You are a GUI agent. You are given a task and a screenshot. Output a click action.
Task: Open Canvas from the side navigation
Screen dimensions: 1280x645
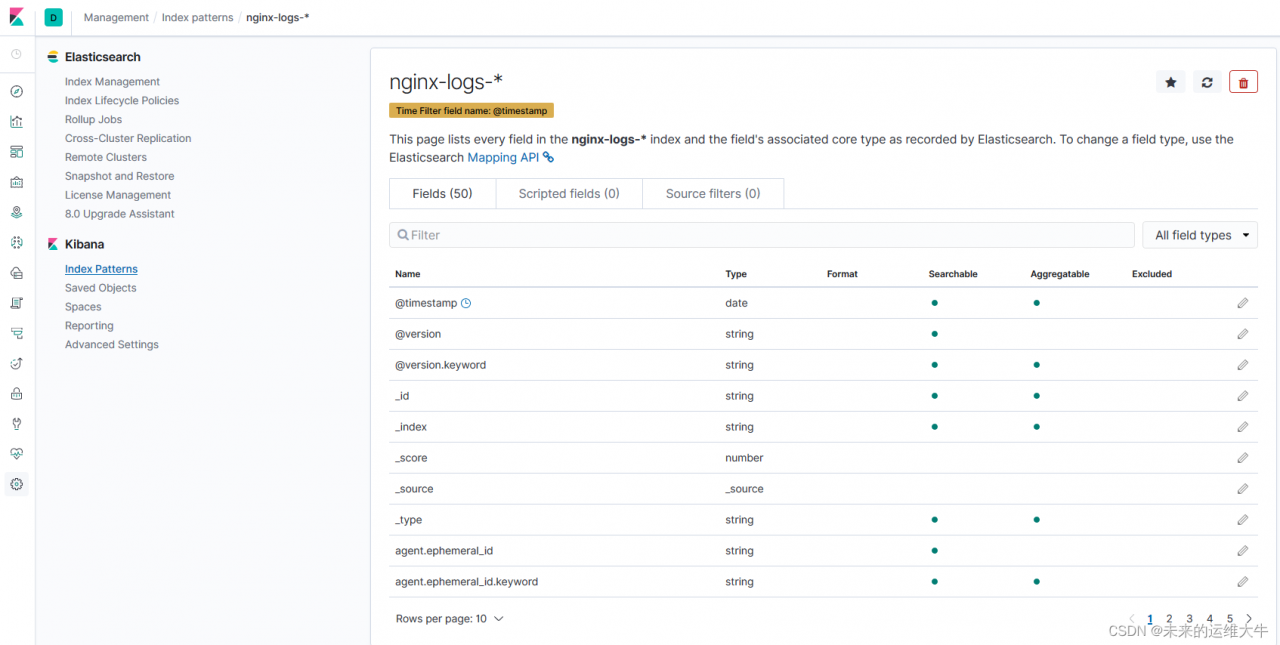pyautogui.click(x=16, y=182)
